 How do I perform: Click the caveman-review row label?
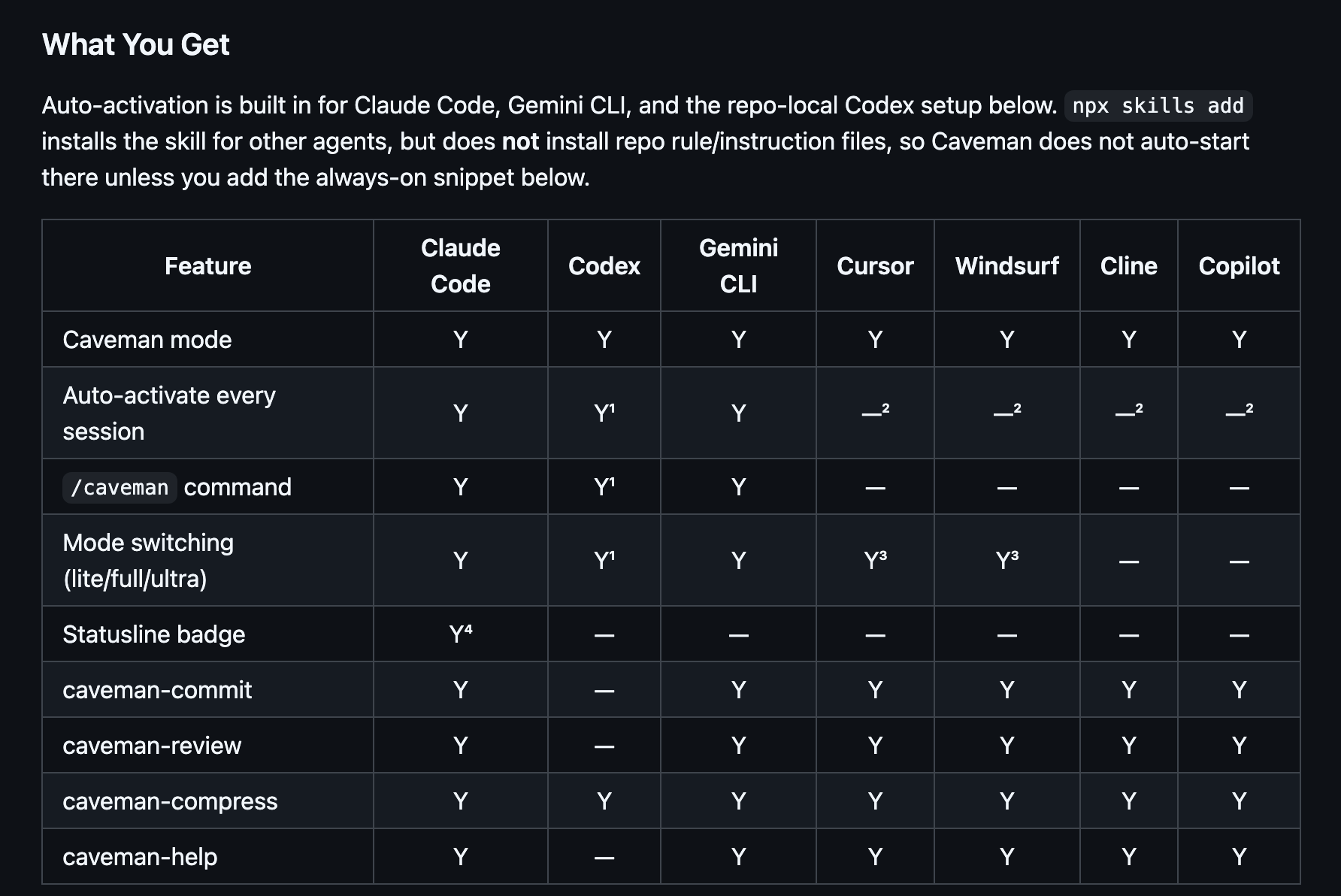click(x=152, y=746)
